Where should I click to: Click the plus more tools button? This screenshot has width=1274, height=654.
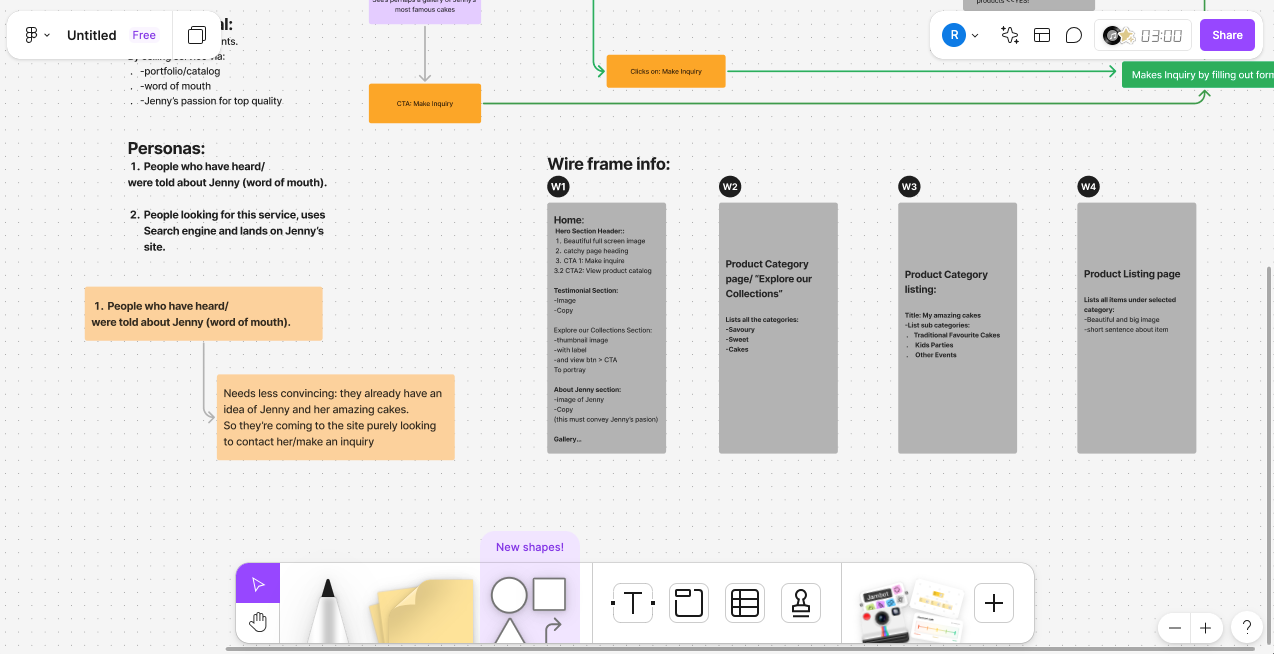(994, 603)
